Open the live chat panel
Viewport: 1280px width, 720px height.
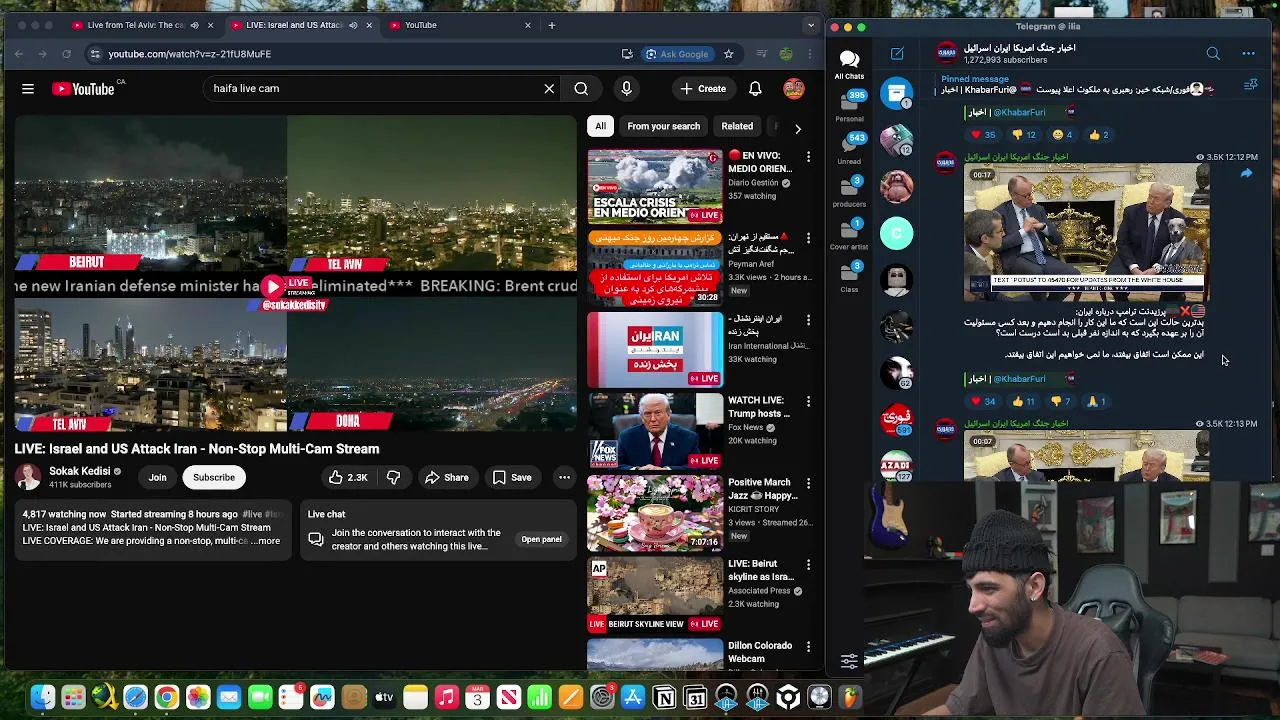(x=541, y=540)
